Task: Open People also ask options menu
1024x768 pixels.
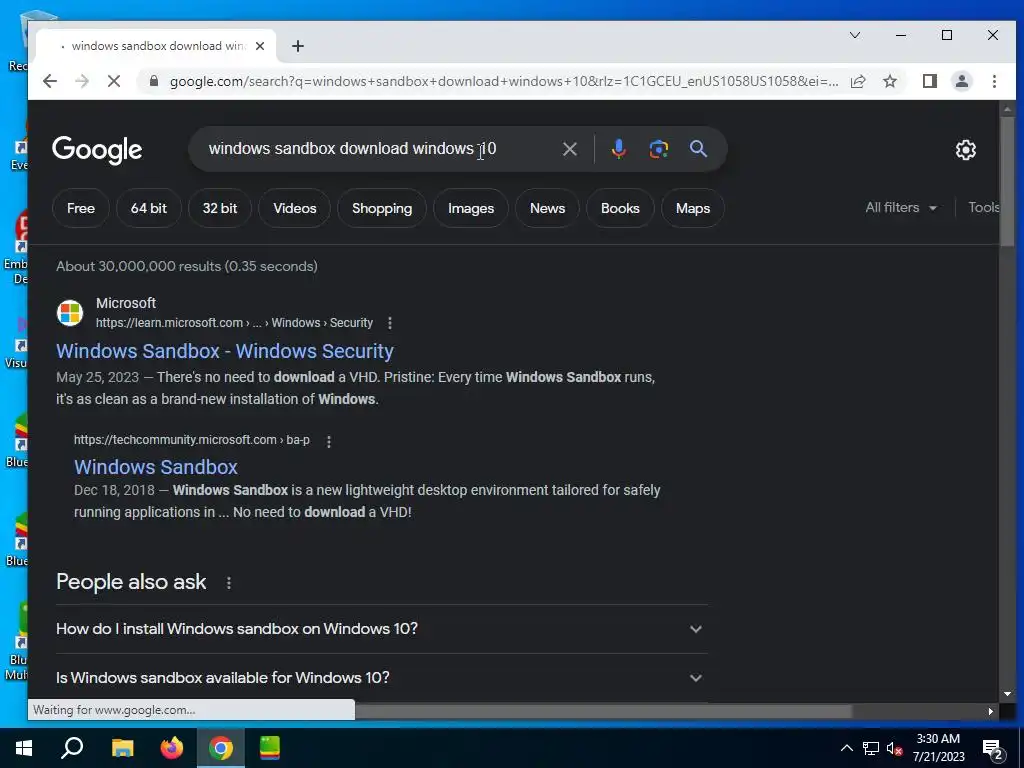Action: tap(229, 583)
